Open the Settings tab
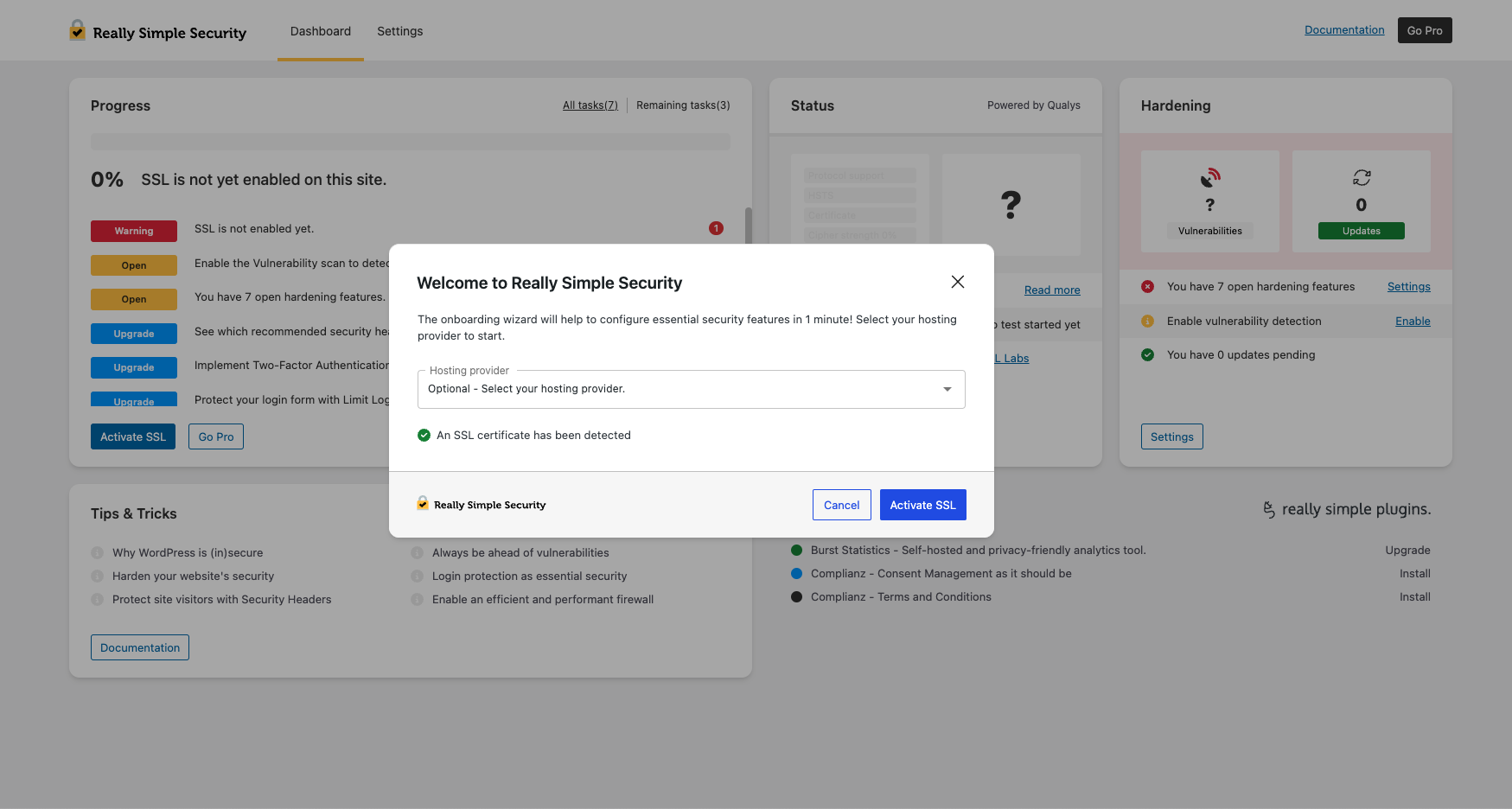The width and height of the screenshot is (1512, 809). [399, 31]
